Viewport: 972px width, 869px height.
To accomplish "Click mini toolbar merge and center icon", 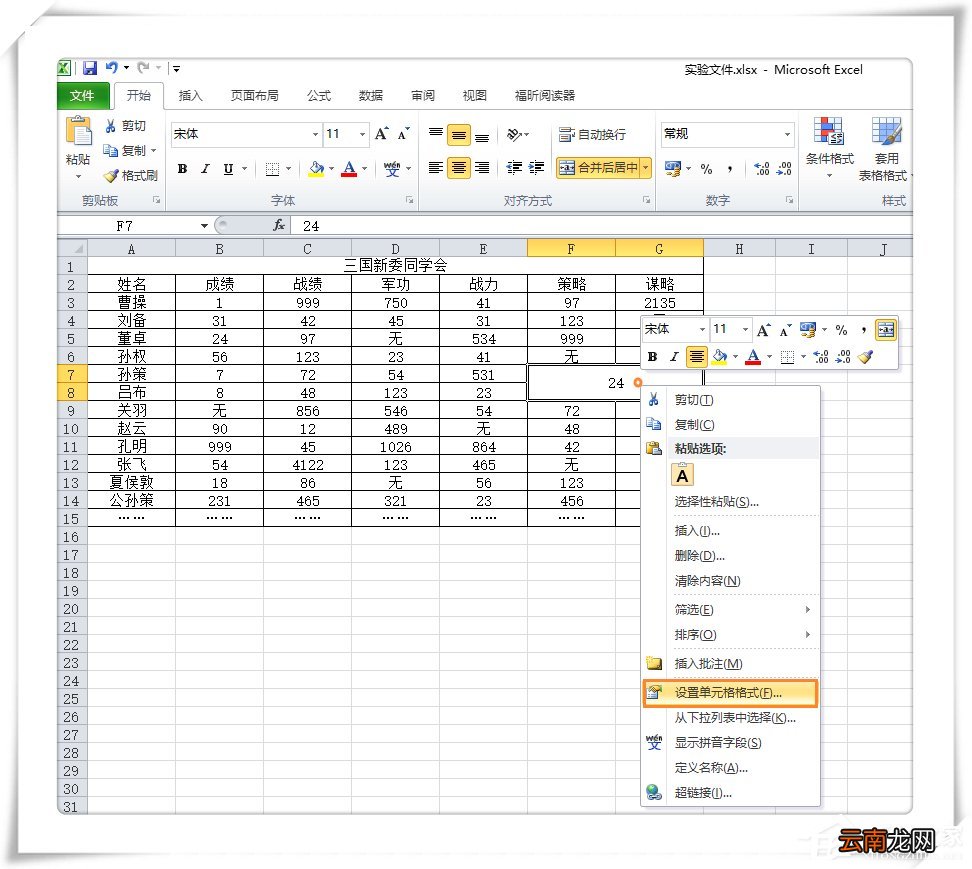I will click(x=886, y=330).
